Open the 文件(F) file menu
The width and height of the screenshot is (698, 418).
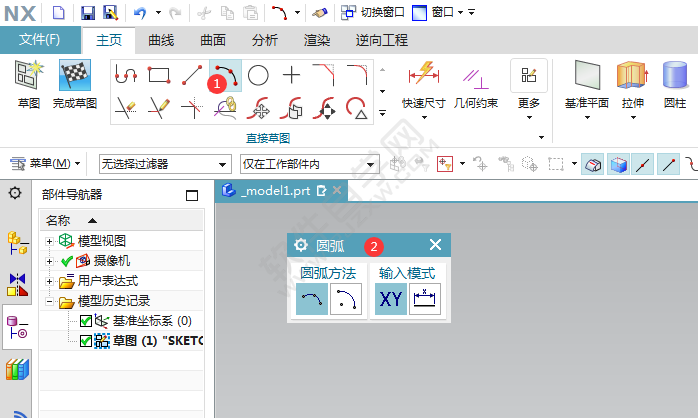pyautogui.click(x=40, y=40)
